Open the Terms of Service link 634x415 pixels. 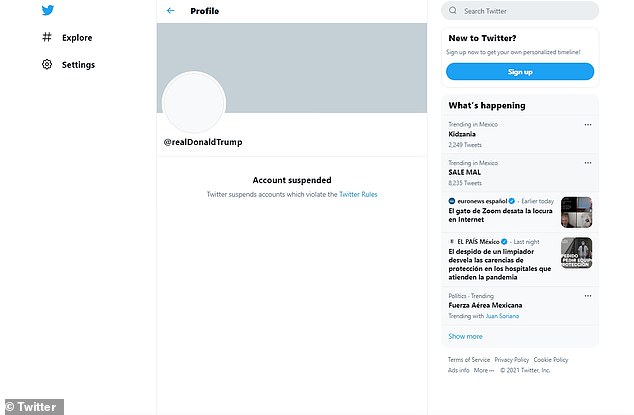coord(469,360)
